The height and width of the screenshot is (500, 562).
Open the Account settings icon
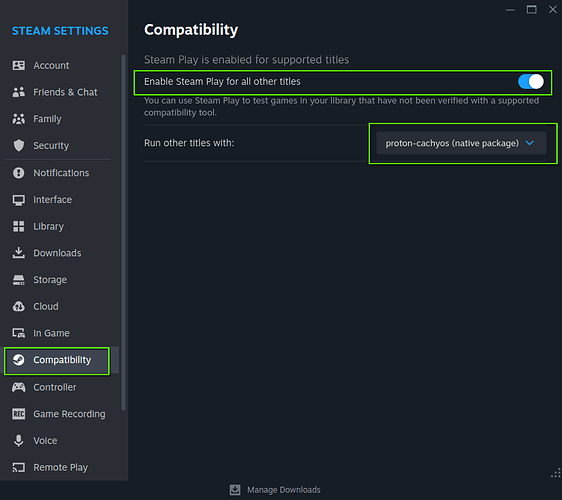click(19, 65)
